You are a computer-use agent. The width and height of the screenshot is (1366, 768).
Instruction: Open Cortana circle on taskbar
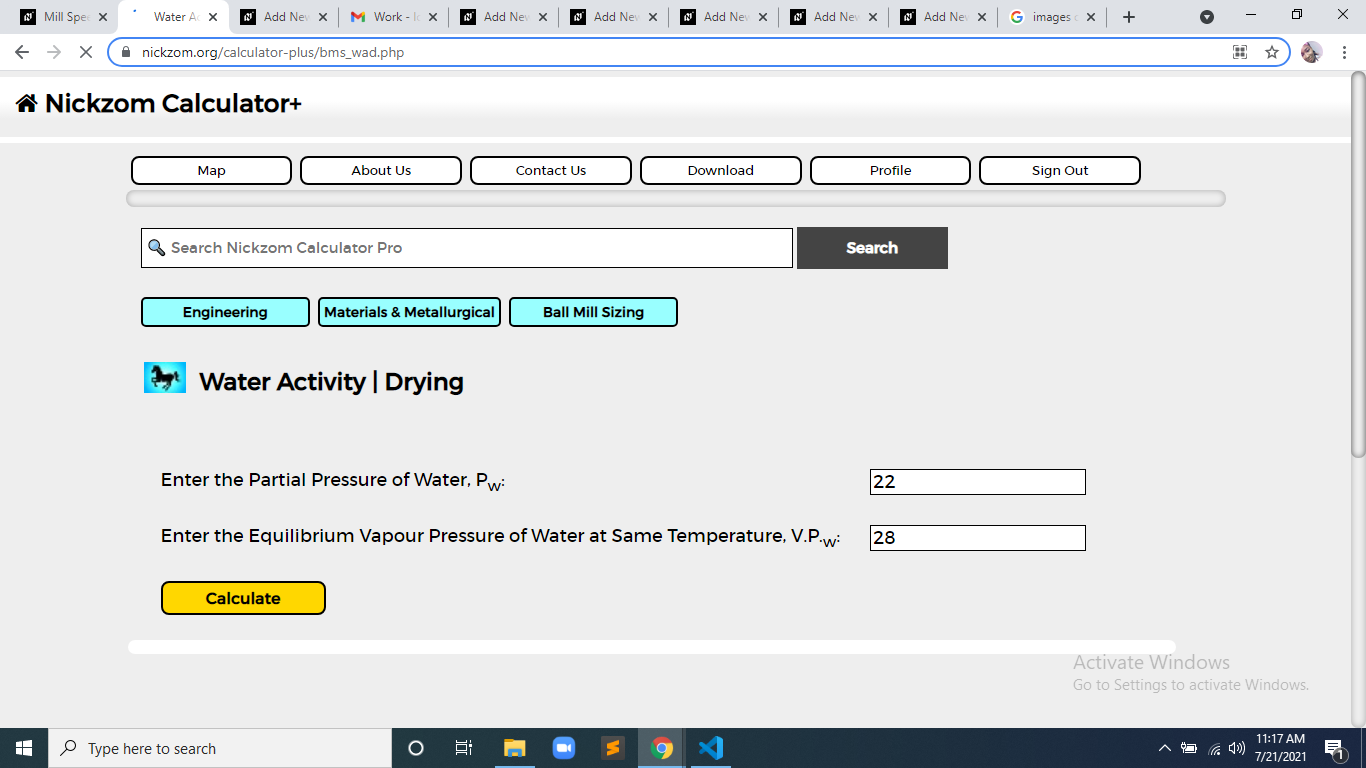pos(416,748)
